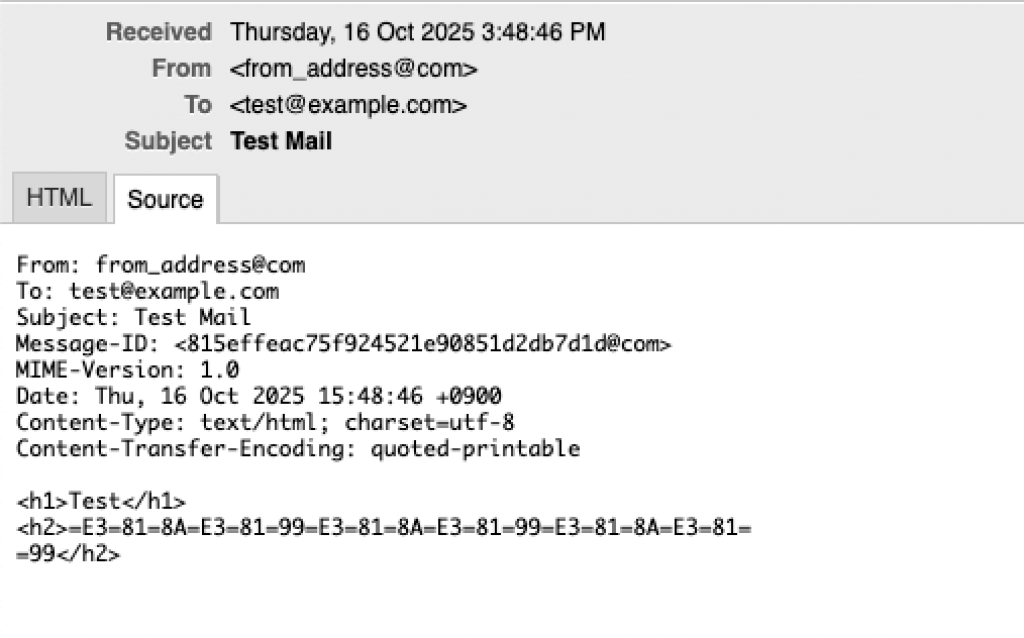Image resolution: width=1024 pixels, height=638 pixels.
Task: Click the Subject header label
Action: coord(168,141)
